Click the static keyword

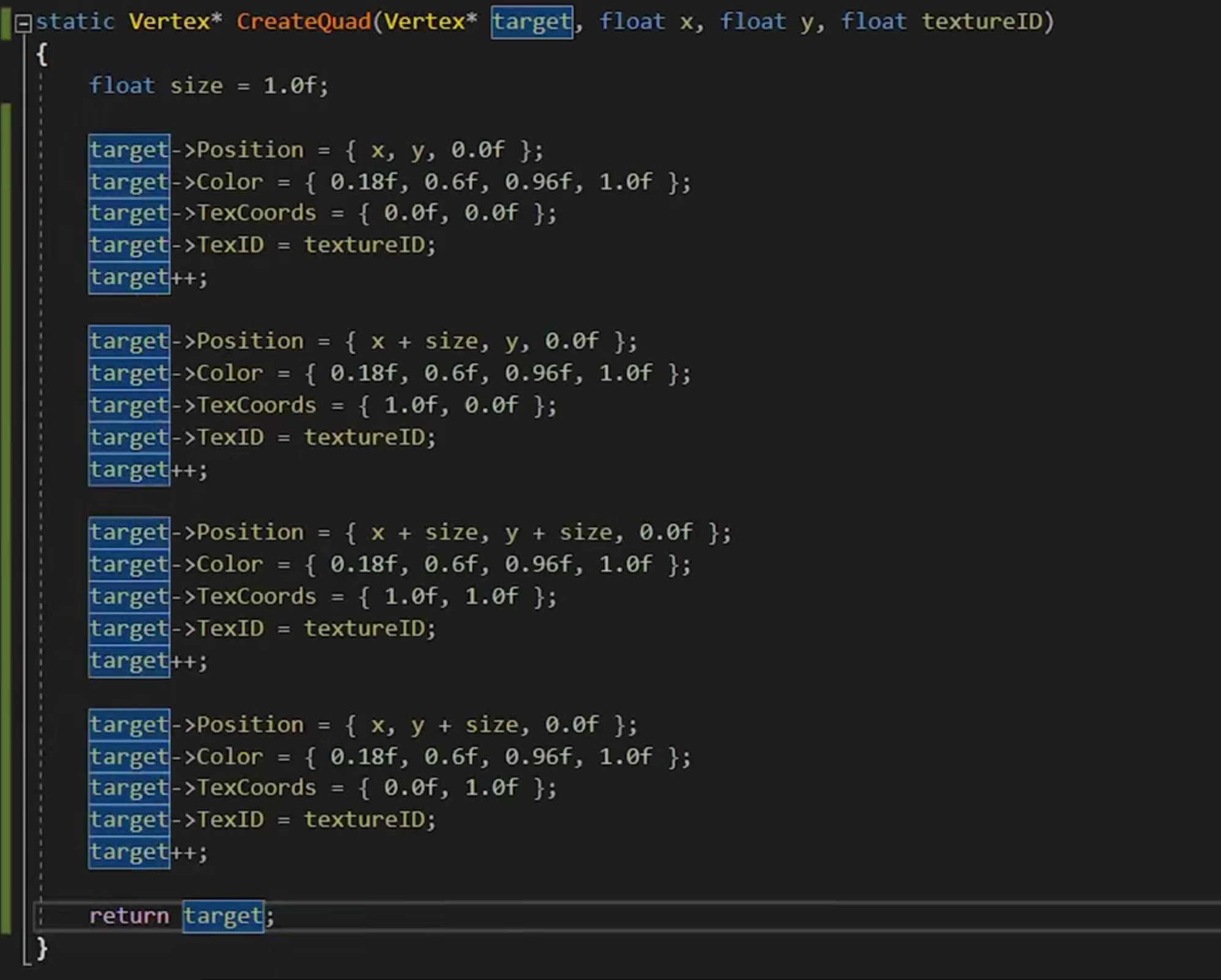[x=75, y=22]
